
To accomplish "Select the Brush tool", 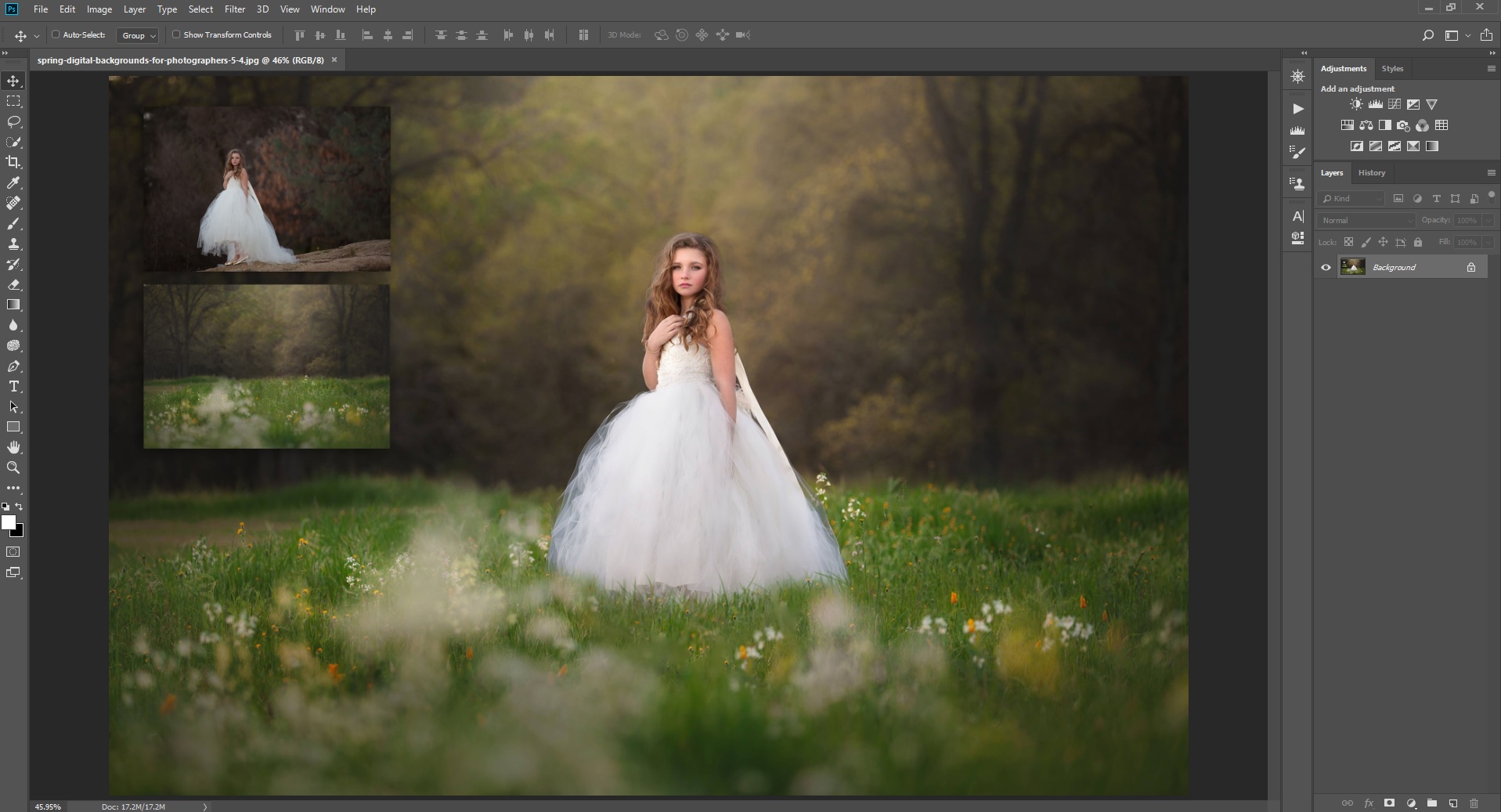I will (x=13, y=223).
